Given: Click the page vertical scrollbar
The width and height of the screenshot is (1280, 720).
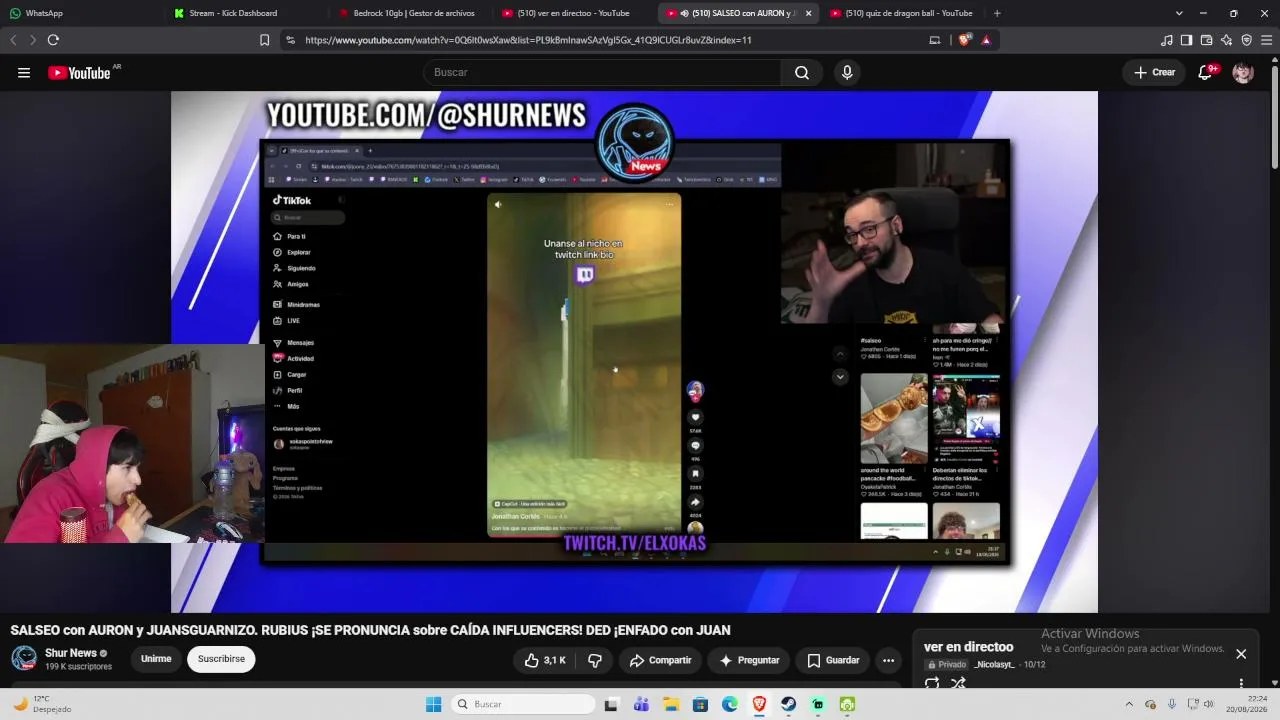Looking at the screenshot, I should coord(1275,115).
